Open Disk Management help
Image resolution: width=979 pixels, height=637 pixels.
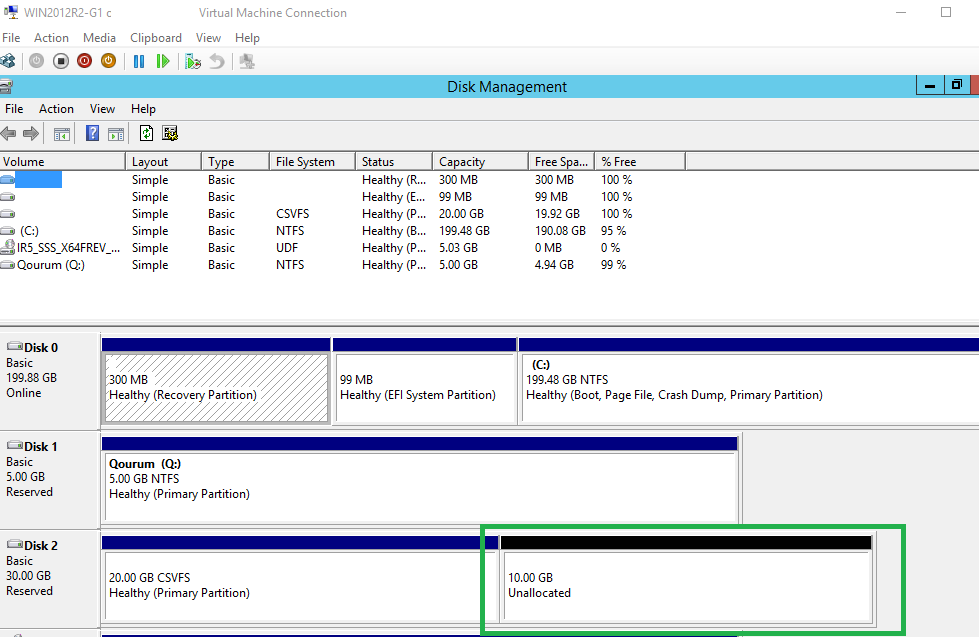click(93, 133)
